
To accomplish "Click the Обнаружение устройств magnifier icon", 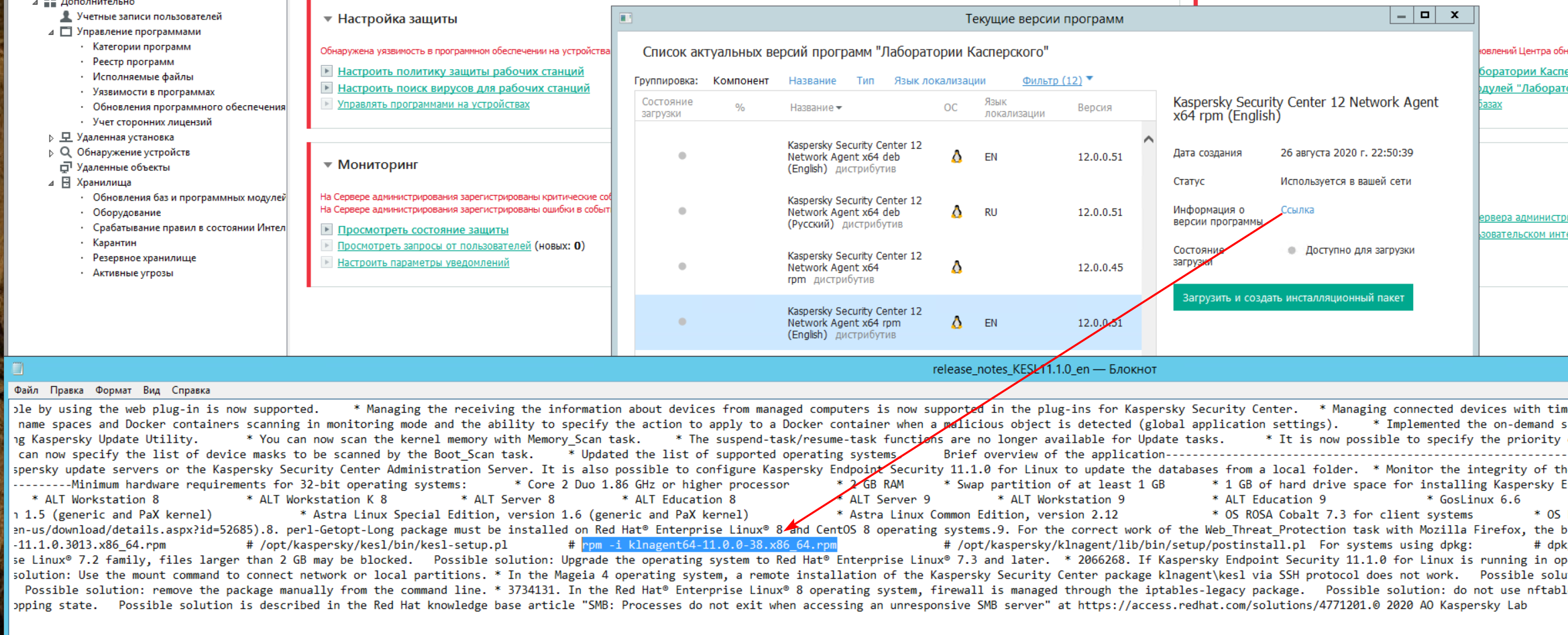I will pyautogui.click(x=66, y=152).
